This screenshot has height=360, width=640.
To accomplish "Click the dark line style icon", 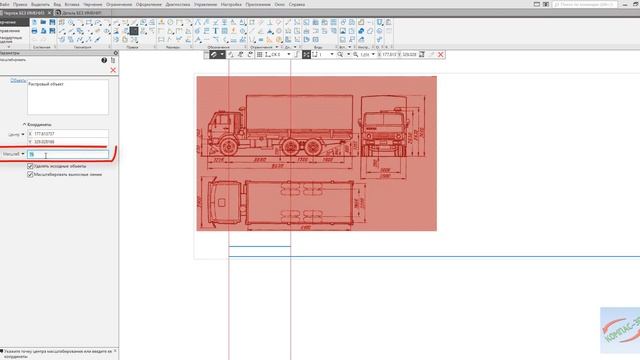I will coord(213,54).
